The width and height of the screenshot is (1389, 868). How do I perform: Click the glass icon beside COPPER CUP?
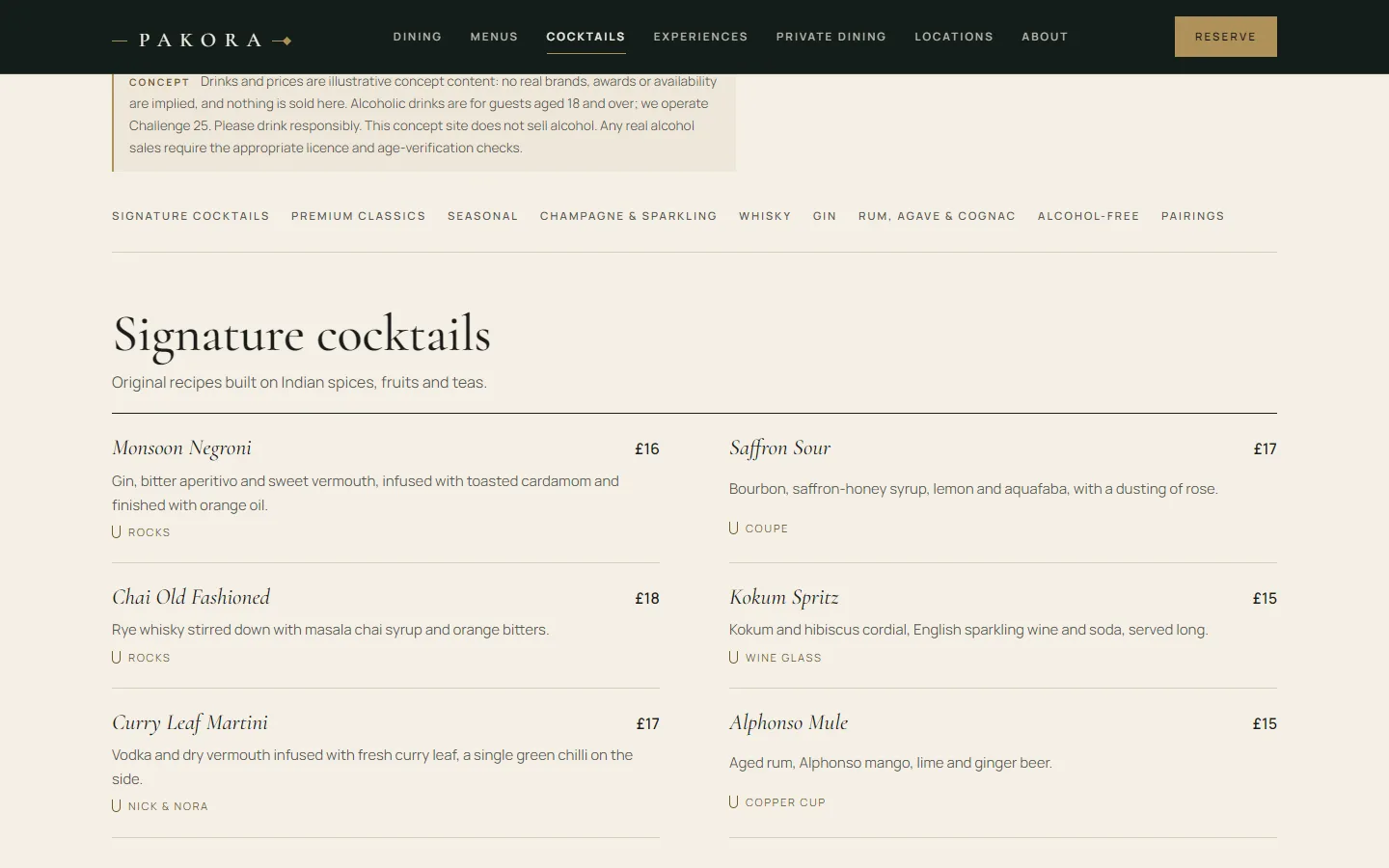coord(734,801)
